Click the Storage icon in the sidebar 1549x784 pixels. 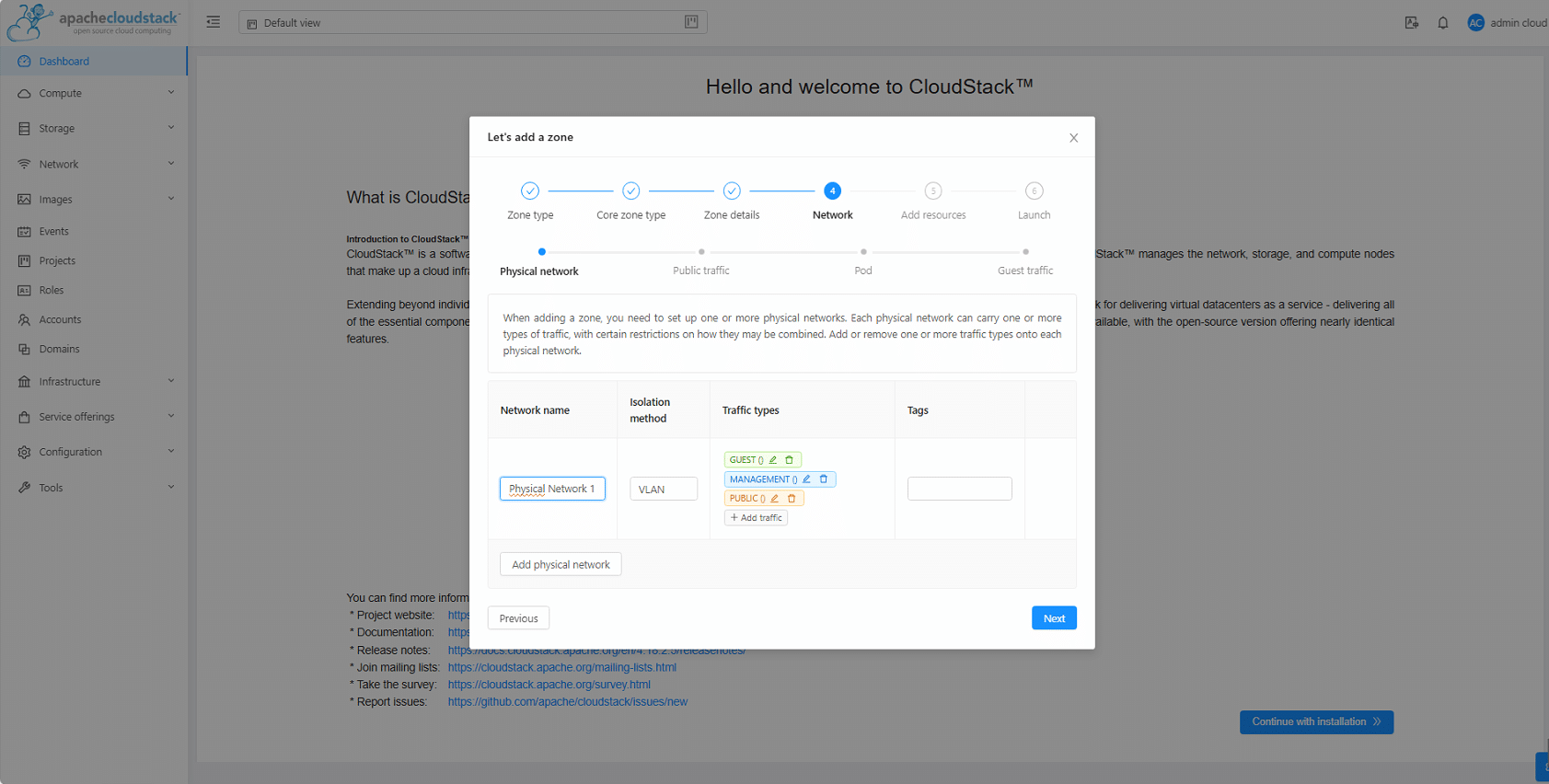coord(24,129)
